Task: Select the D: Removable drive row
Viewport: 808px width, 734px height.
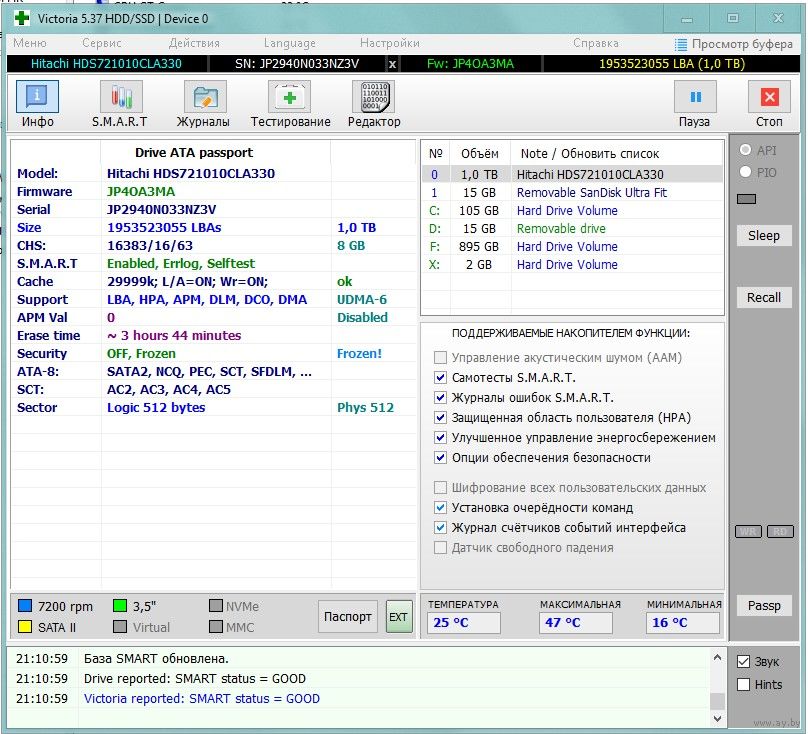Action: click(x=573, y=228)
